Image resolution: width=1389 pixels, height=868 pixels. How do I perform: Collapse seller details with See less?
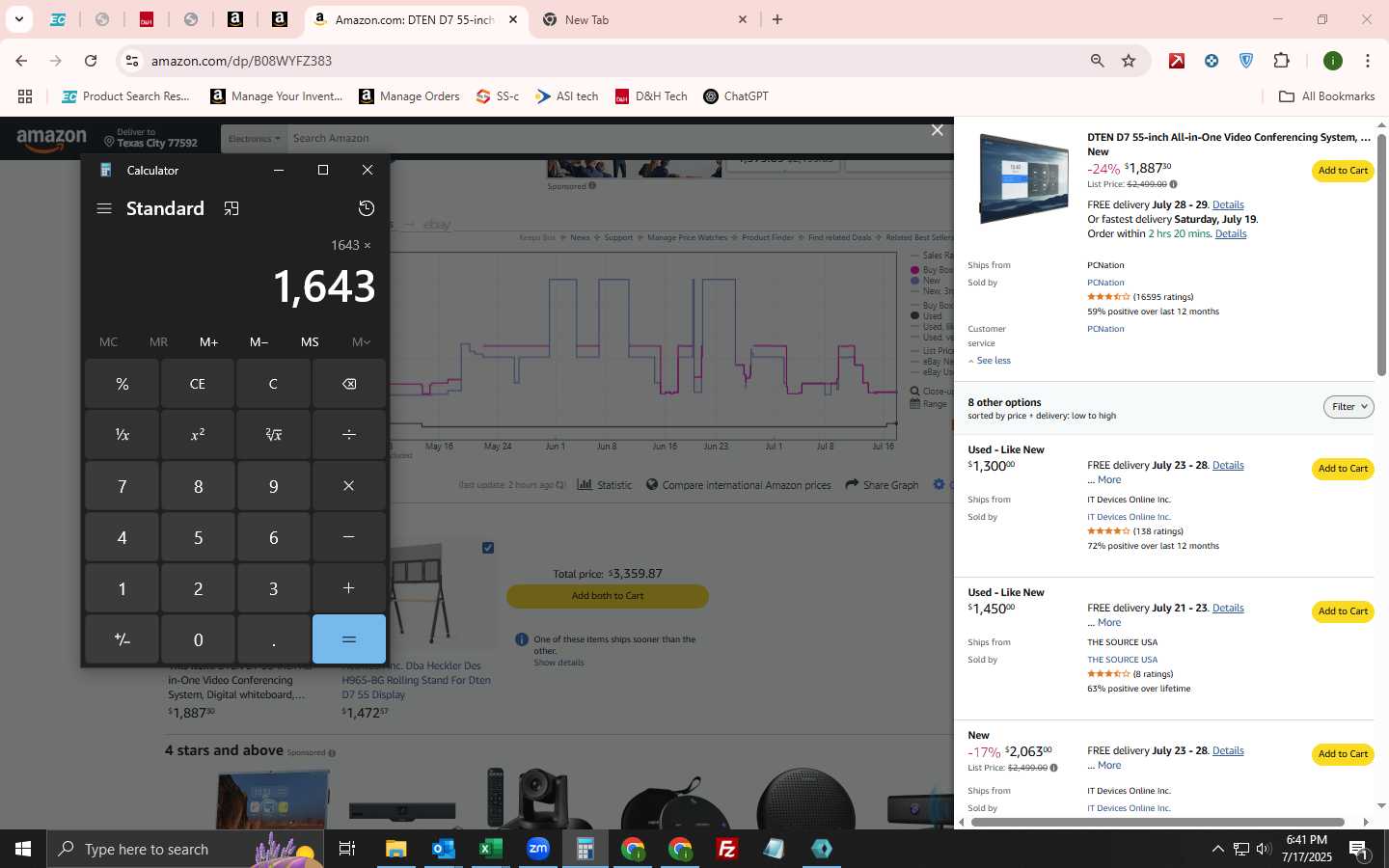click(990, 361)
